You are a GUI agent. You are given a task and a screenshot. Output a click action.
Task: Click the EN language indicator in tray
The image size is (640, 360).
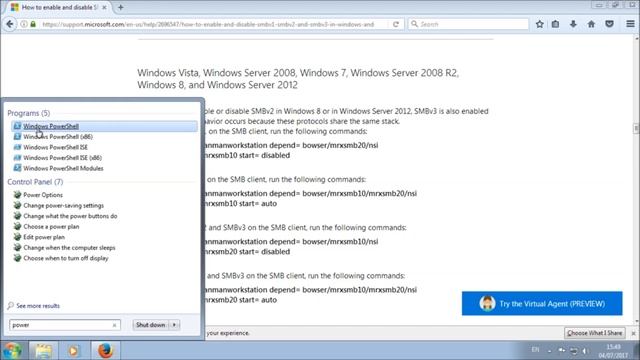coord(535,350)
